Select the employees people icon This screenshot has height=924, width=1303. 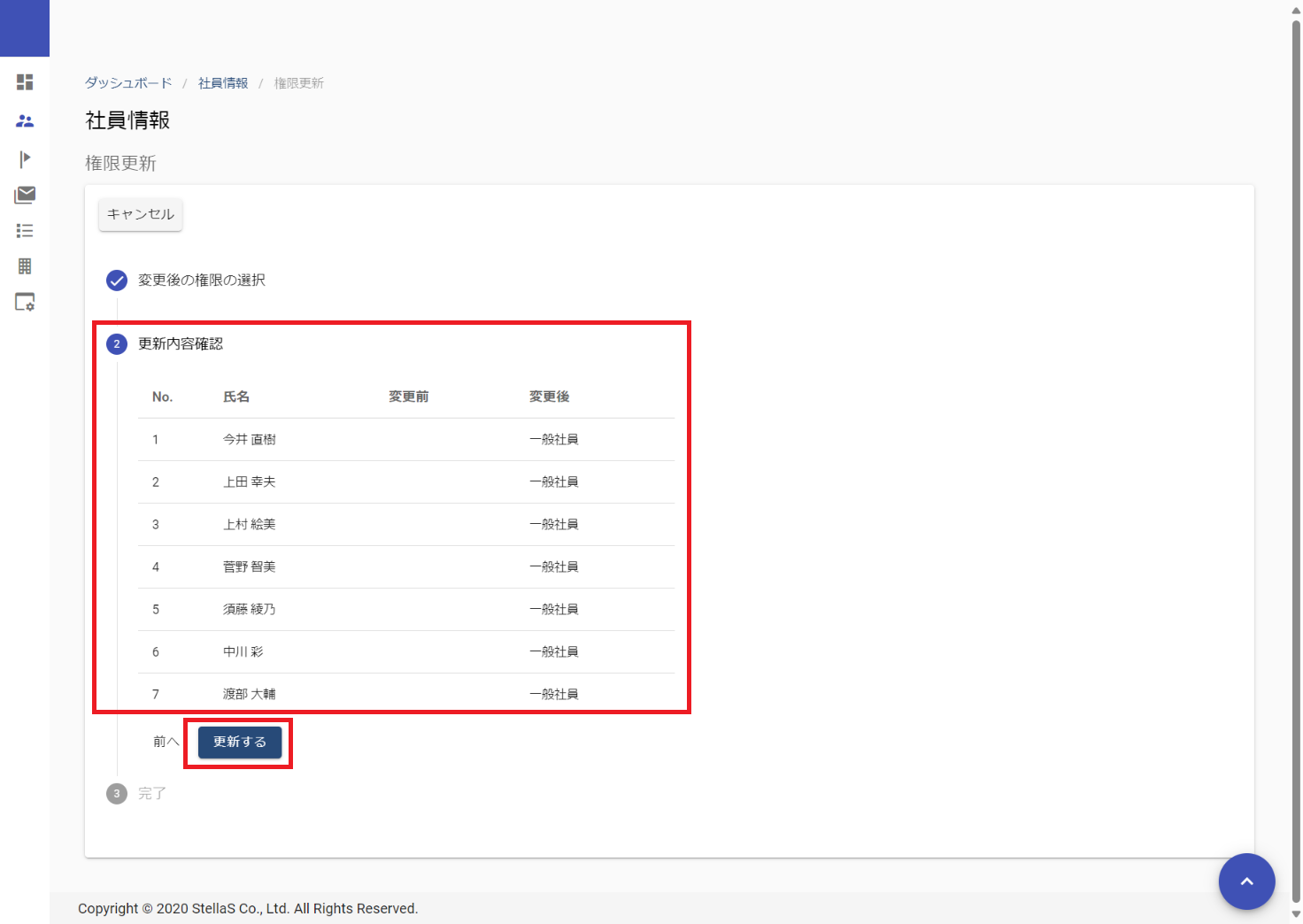point(25,120)
